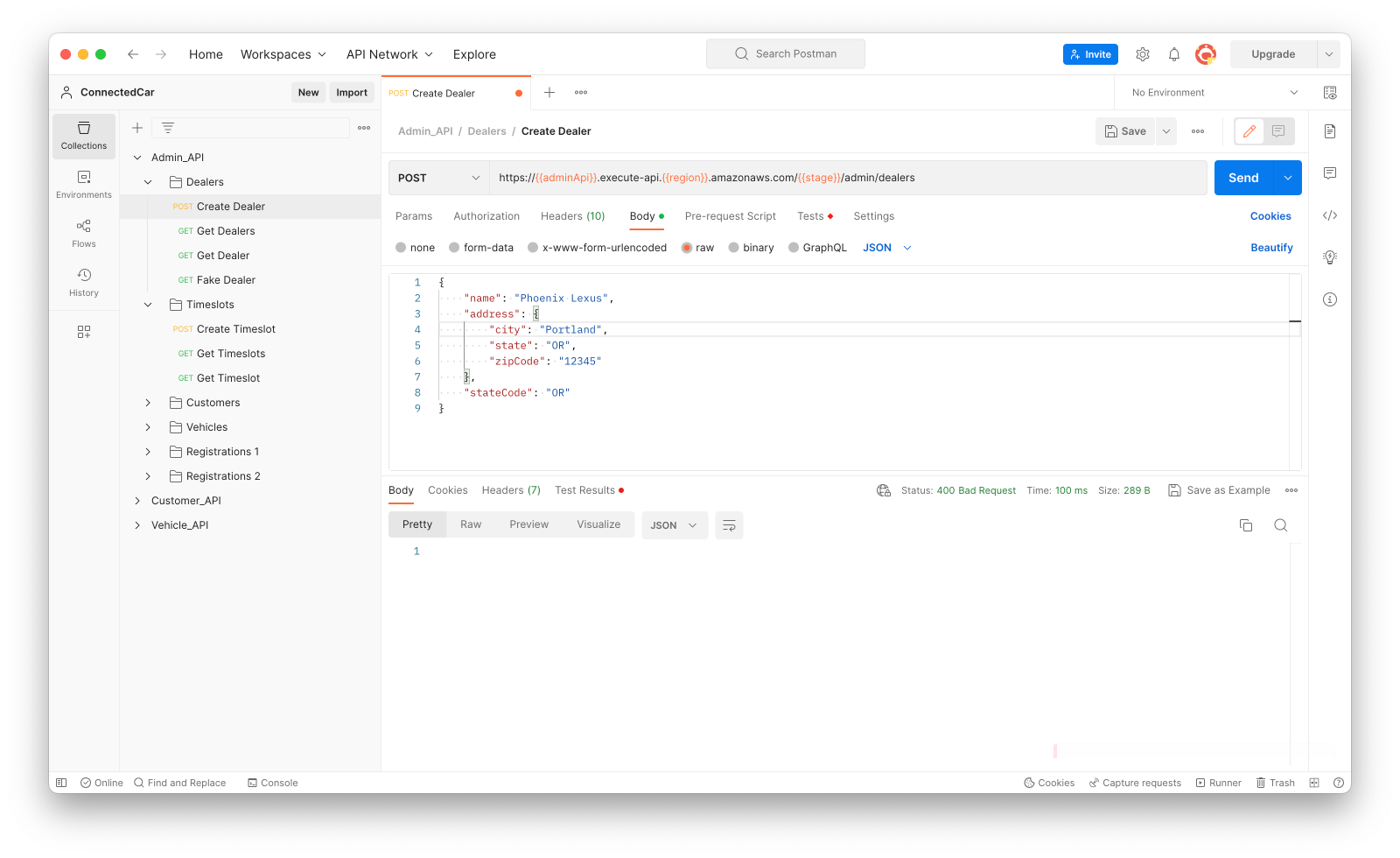1400x858 pixels.
Task: Copy the response body
Action: (x=1246, y=525)
